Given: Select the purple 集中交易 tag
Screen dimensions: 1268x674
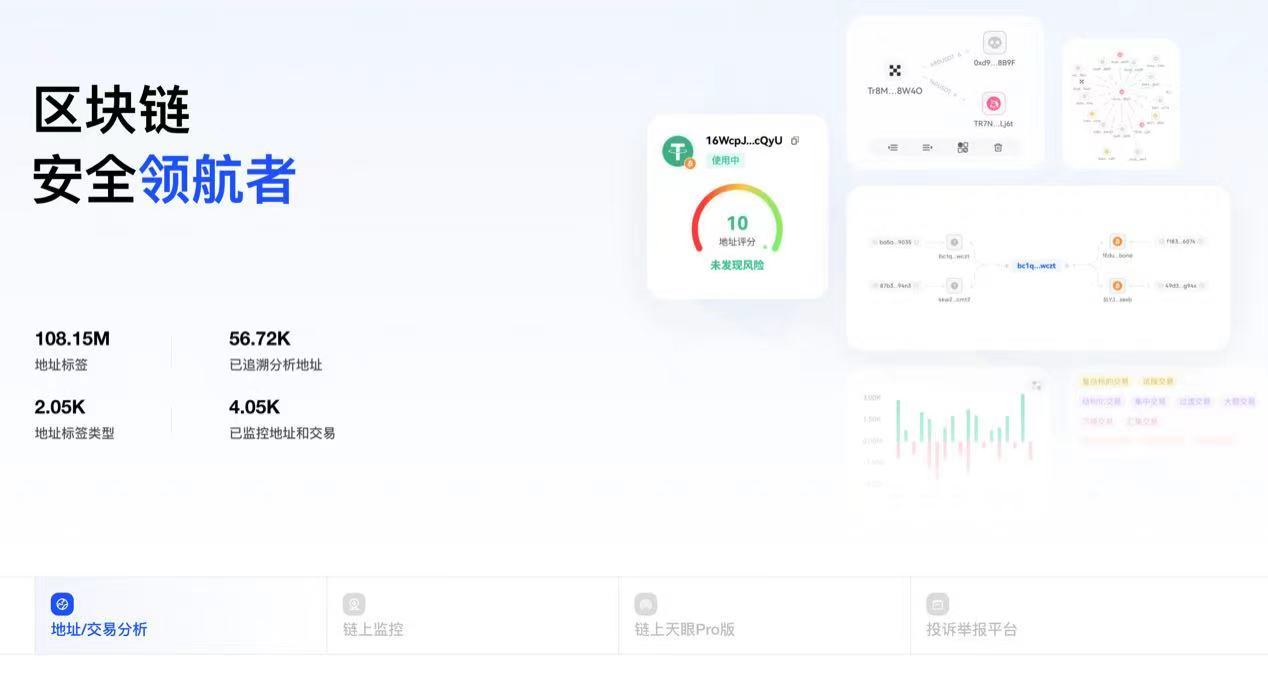Looking at the screenshot, I should coord(1150,401).
